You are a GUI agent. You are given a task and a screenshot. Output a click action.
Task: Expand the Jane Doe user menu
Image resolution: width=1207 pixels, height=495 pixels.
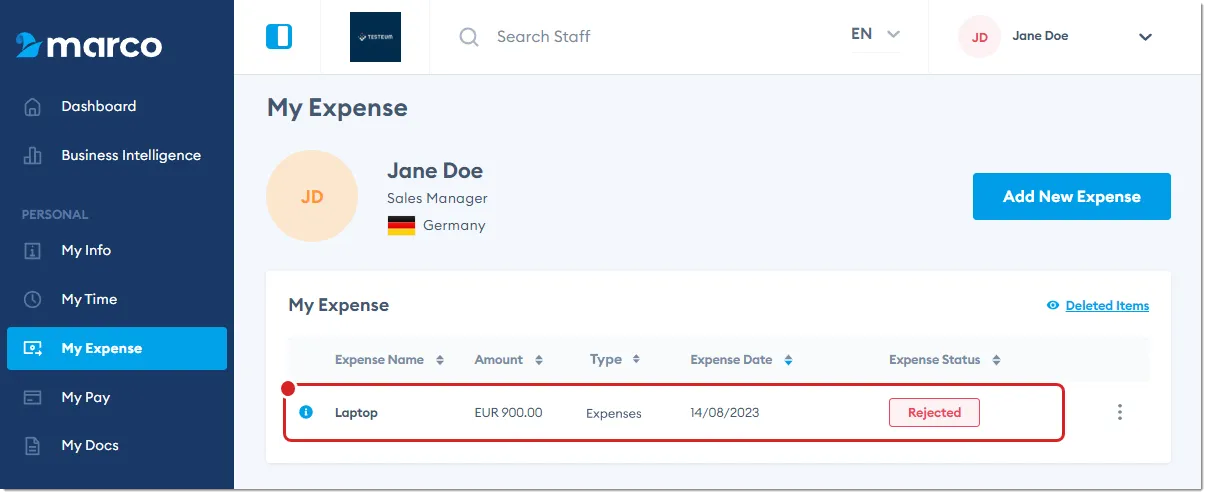[1145, 37]
